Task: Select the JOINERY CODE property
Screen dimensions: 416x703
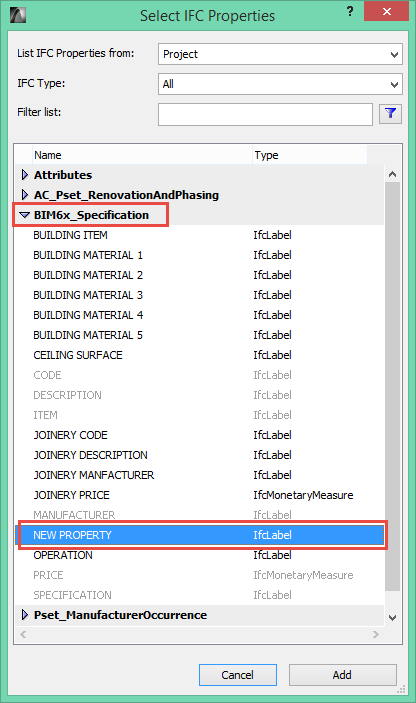Action: coord(200,435)
